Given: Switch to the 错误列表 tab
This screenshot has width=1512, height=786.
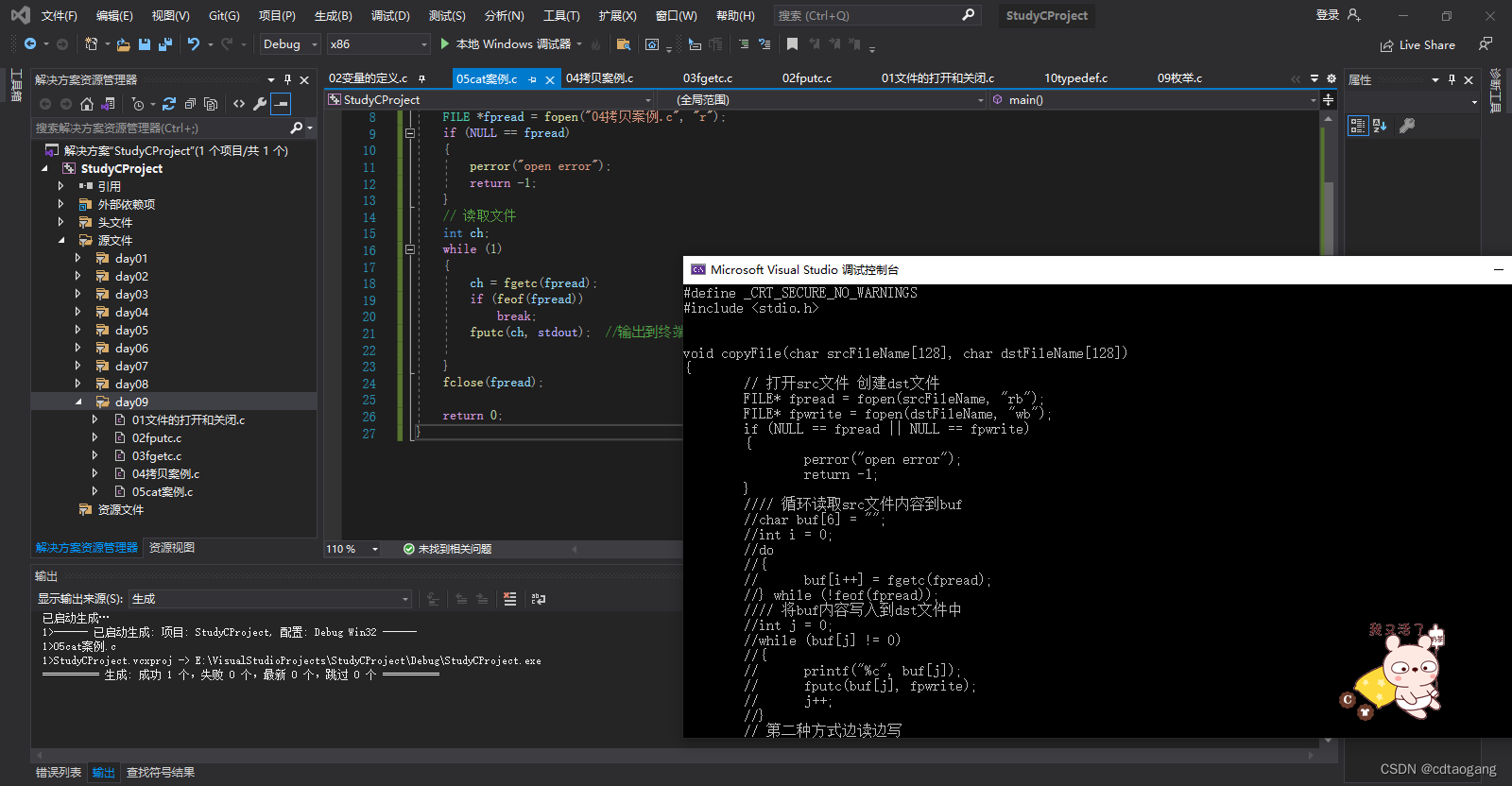Looking at the screenshot, I should click(59, 773).
